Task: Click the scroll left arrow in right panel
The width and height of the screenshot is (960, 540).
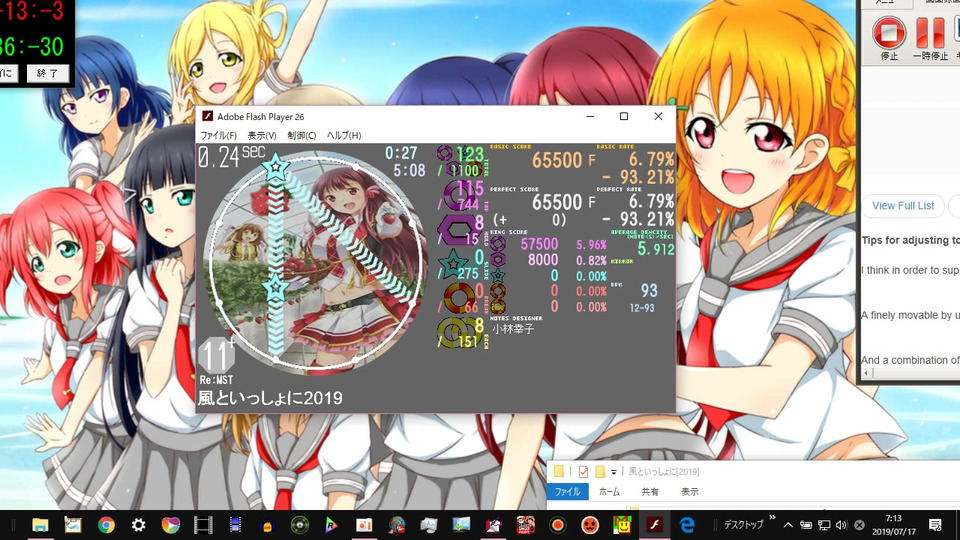Action: [866, 373]
